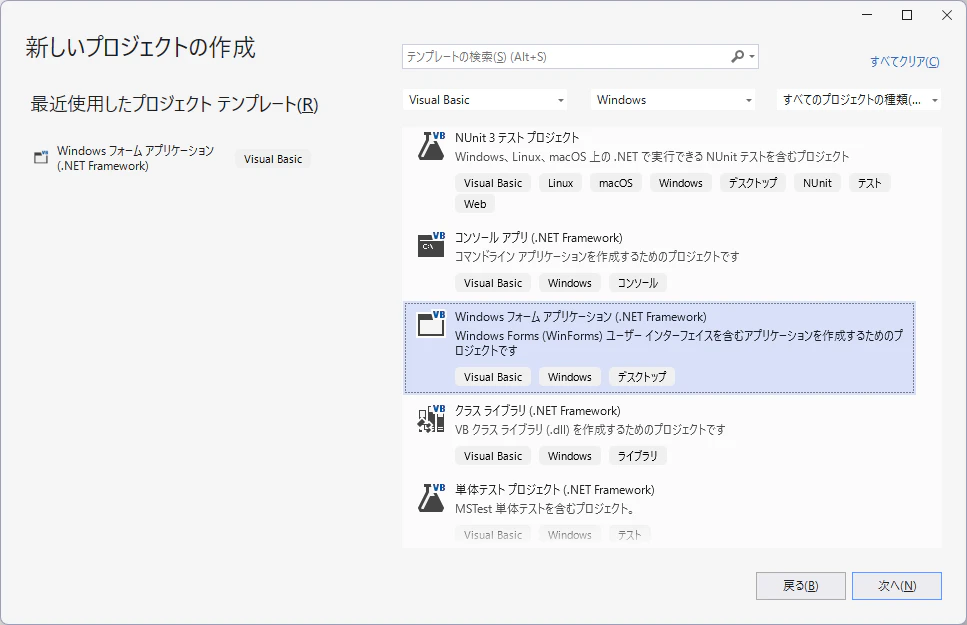Click the 戻る(B) button

[x=800, y=586]
